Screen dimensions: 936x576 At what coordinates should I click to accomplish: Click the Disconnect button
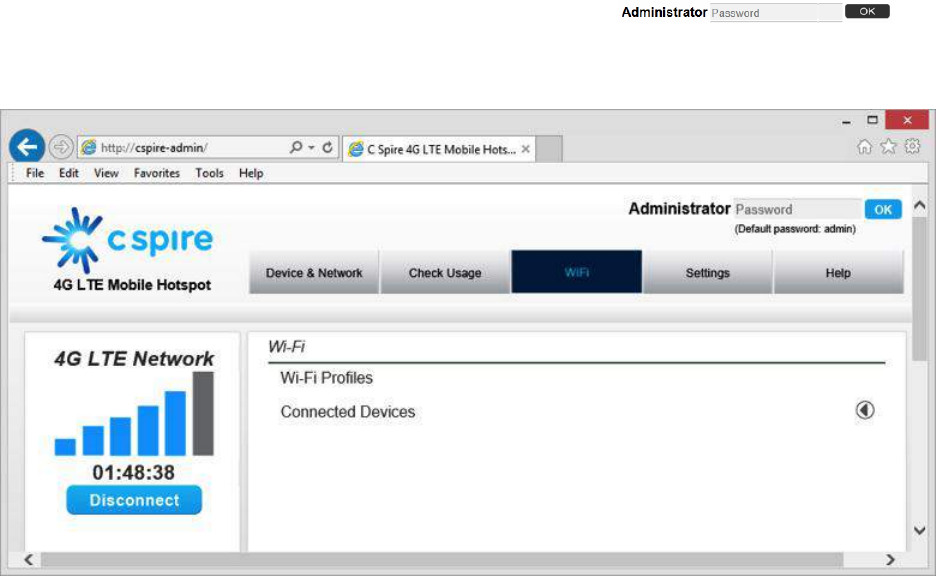click(x=134, y=500)
